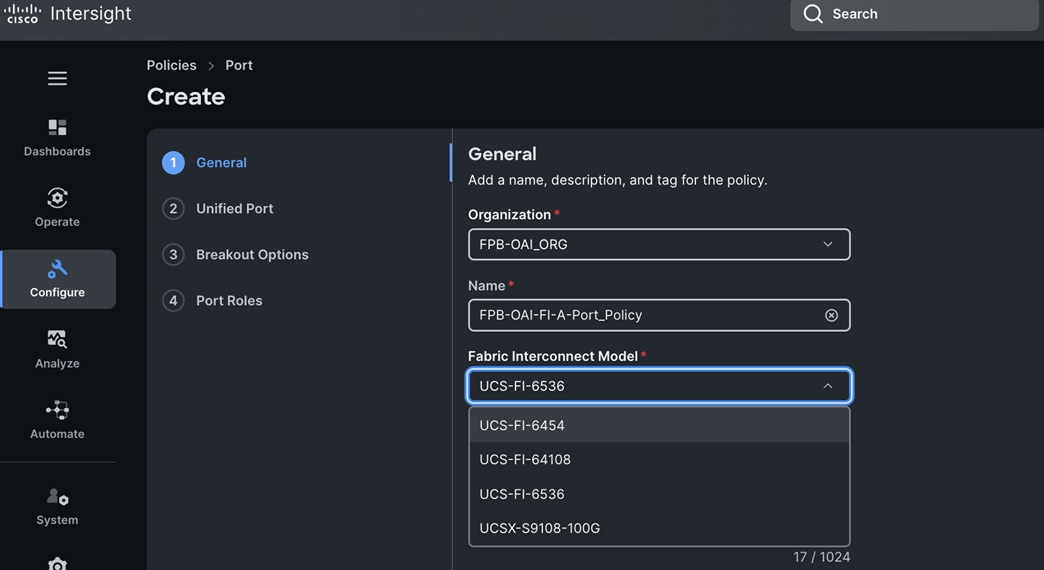Select step 4 Port Roles
This screenshot has height=570, width=1044.
click(212, 300)
